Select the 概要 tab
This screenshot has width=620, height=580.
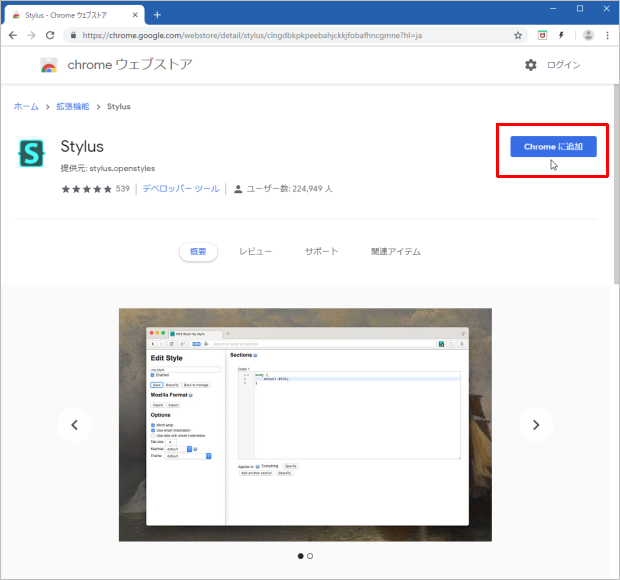click(x=198, y=251)
